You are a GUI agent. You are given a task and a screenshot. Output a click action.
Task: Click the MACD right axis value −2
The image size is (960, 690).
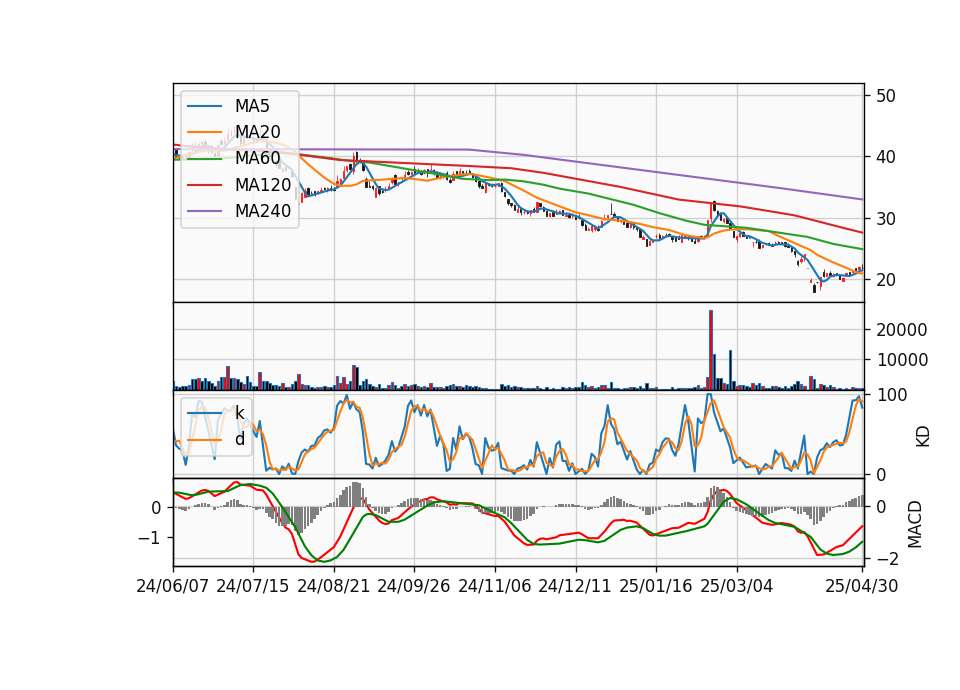[888, 559]
